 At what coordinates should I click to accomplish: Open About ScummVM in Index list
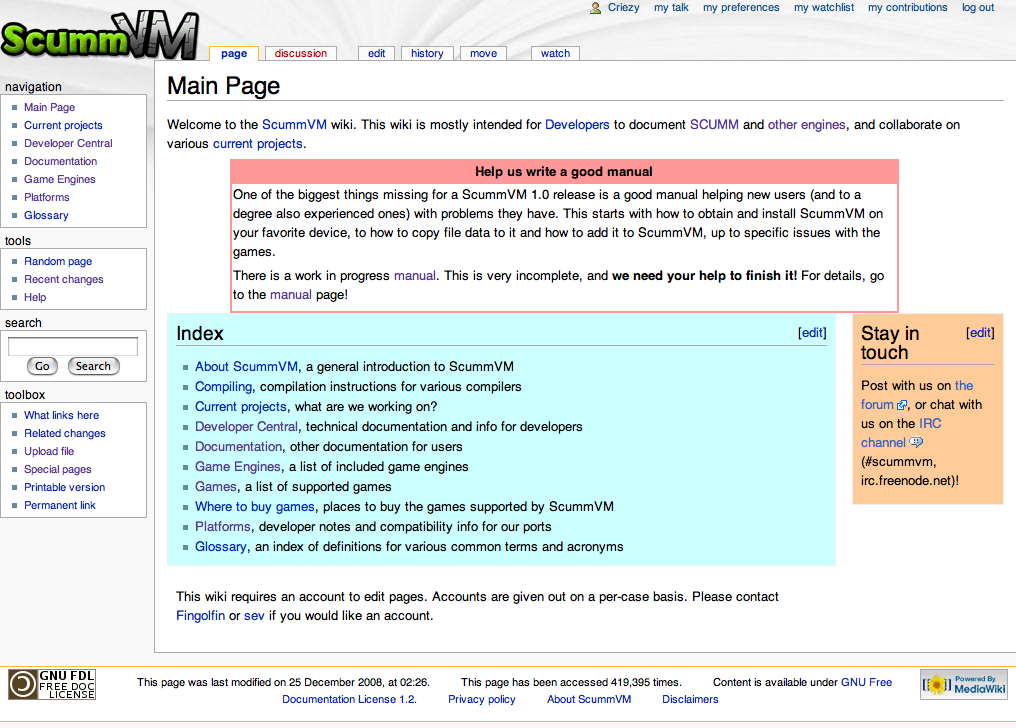coord(246,367)
